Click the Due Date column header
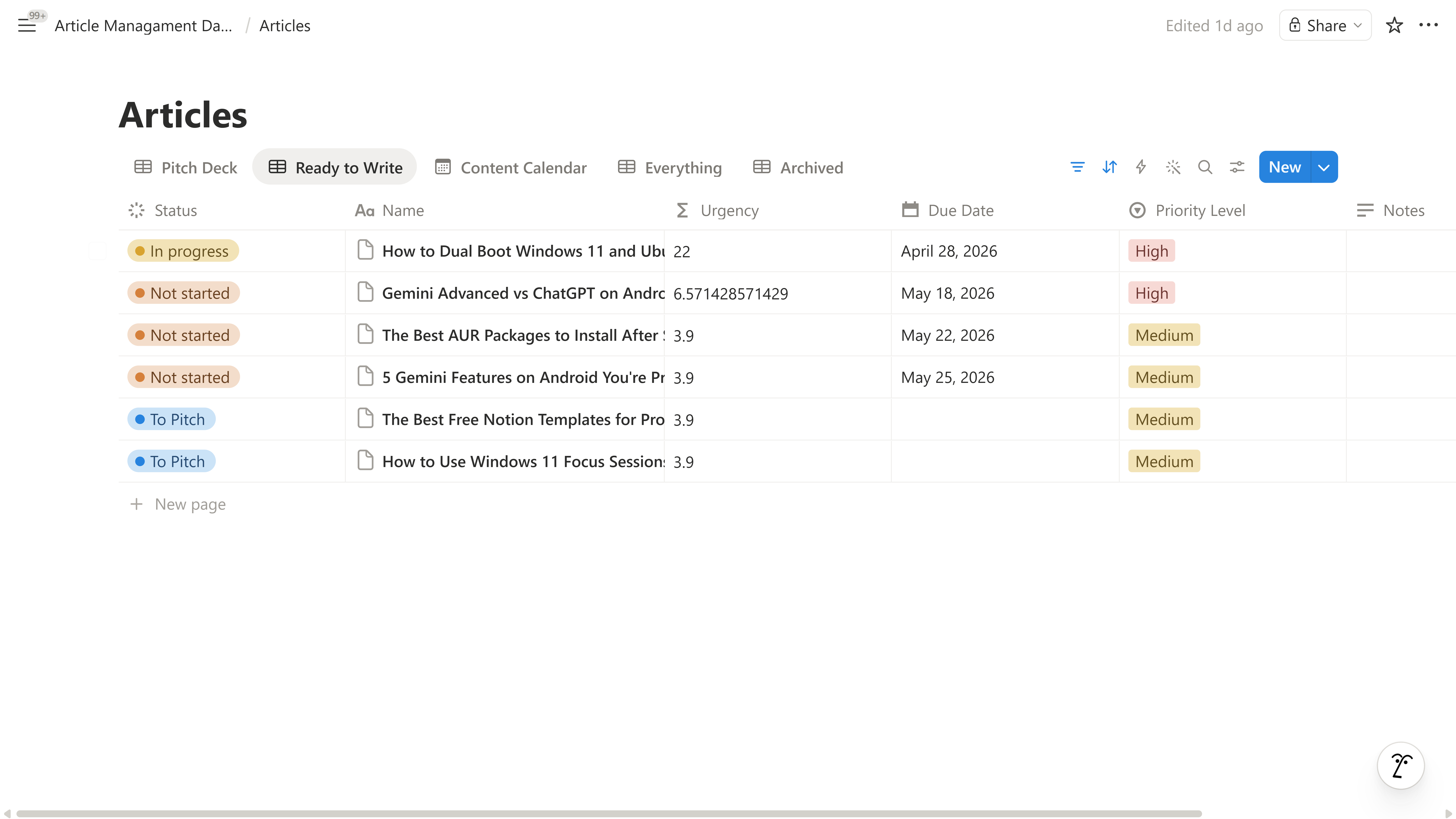The image size is (1456, 819). tap(1005, 210)
